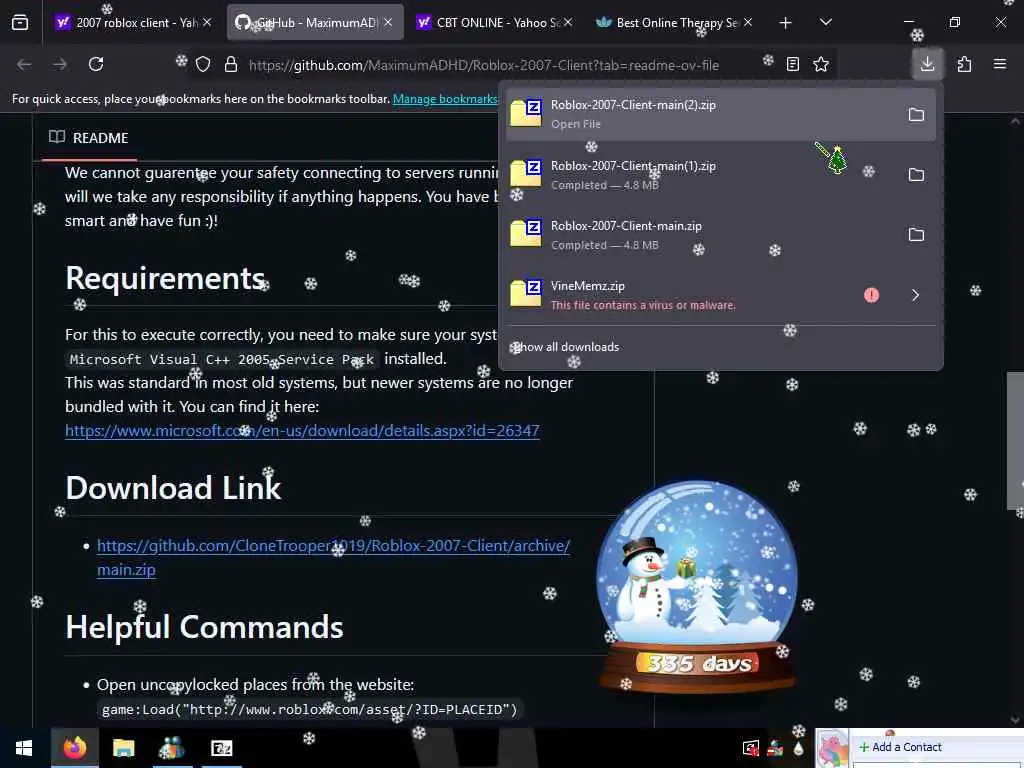Bookmark this page with star icon

coord(821,64)
